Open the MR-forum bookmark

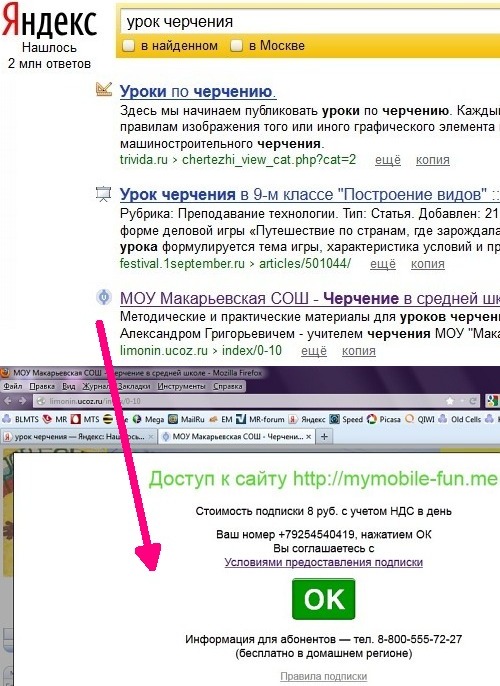(x=260, y=419)
